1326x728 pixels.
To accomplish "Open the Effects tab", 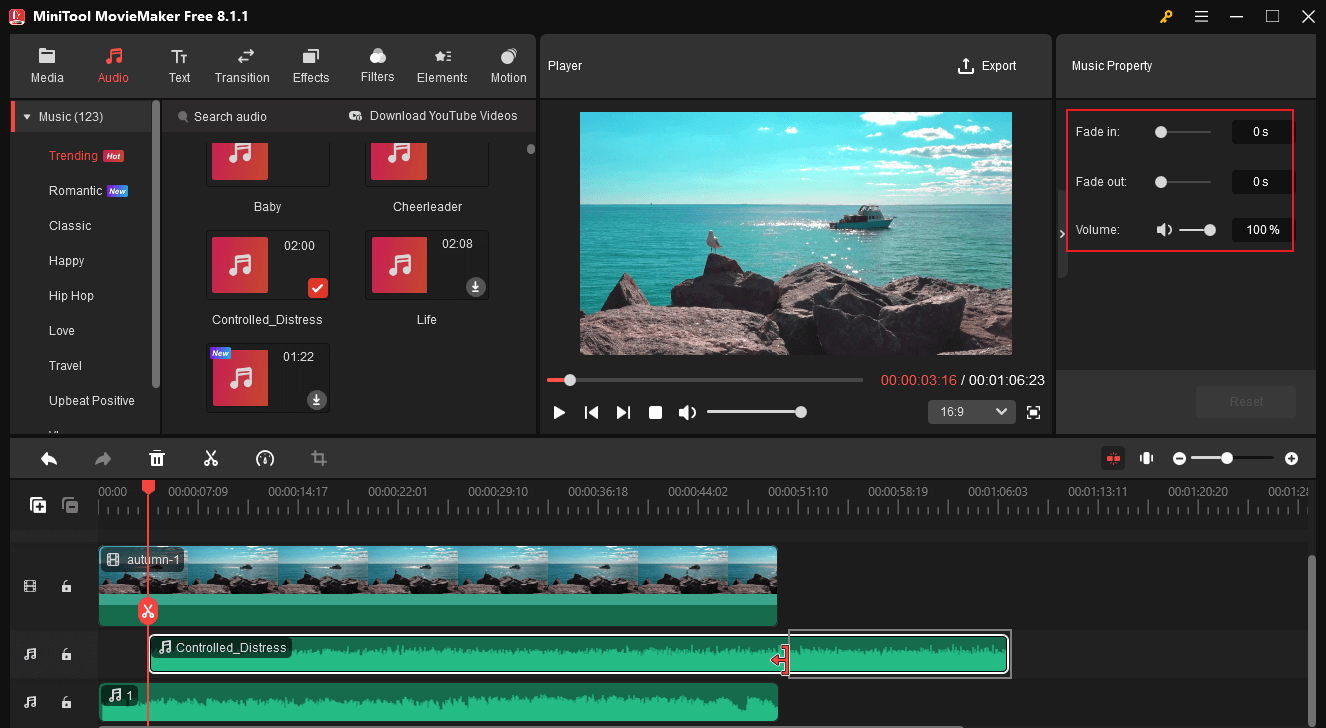I will pyautogui.click(x=311, y=66).
